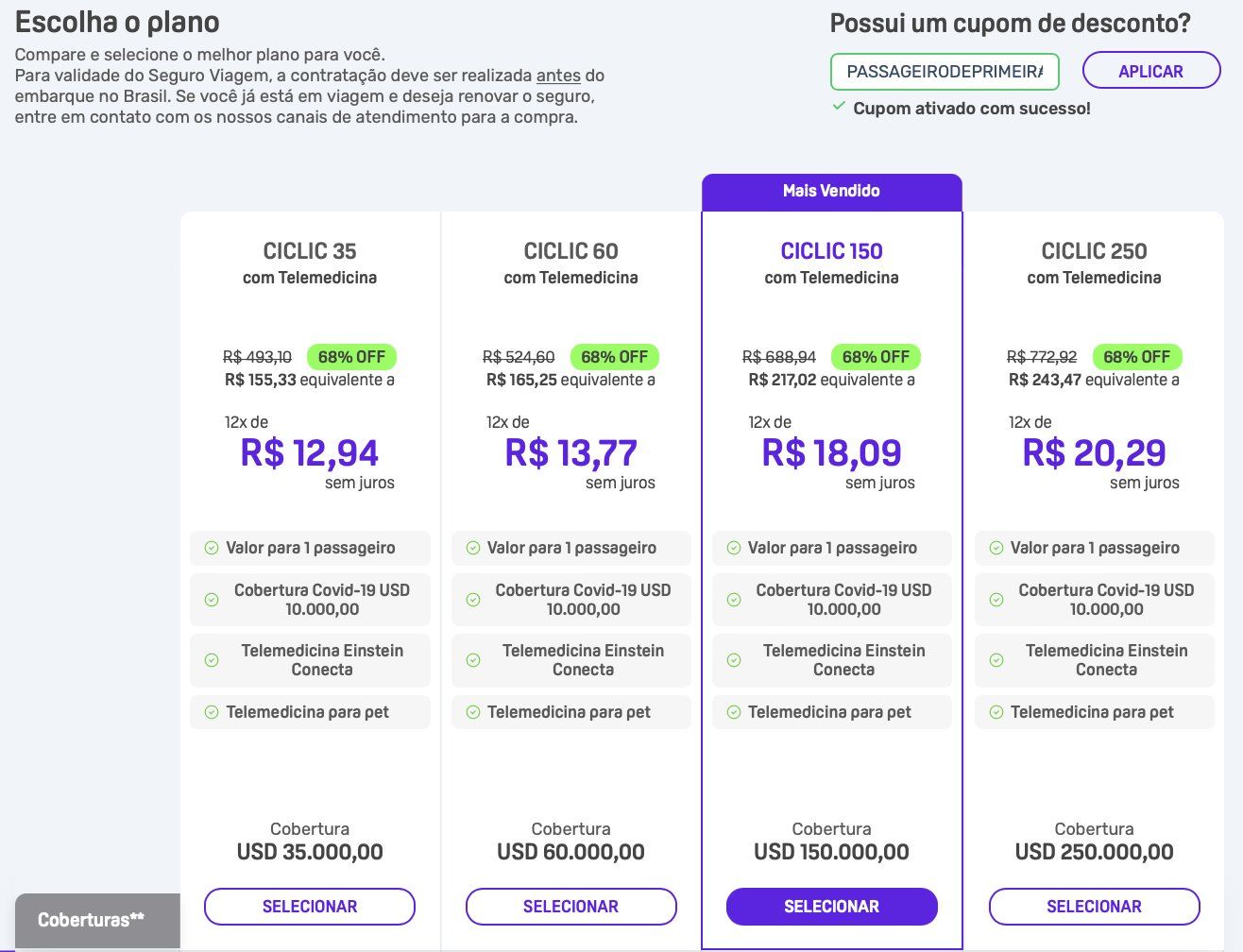Click the 68% OFF badge on CICLIC 250
Image resolution: width=1243 pixels, height=952 pixels.
[x=1137, y=357]
